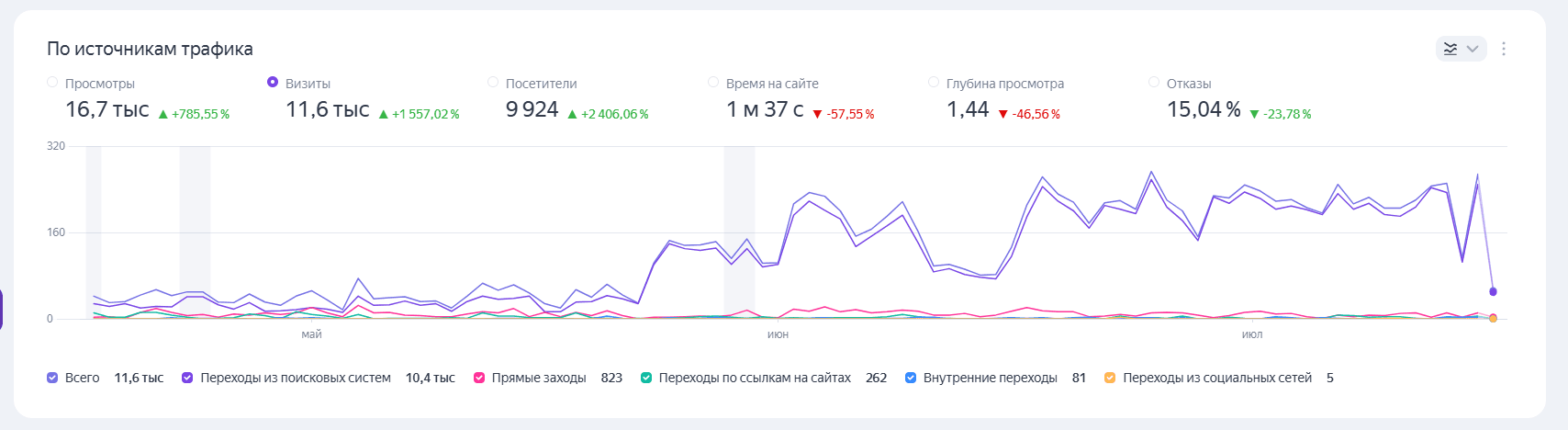
Task: Toggle Переходы по ссылкам на сайтах checkbox
Action: pos(646,378)
